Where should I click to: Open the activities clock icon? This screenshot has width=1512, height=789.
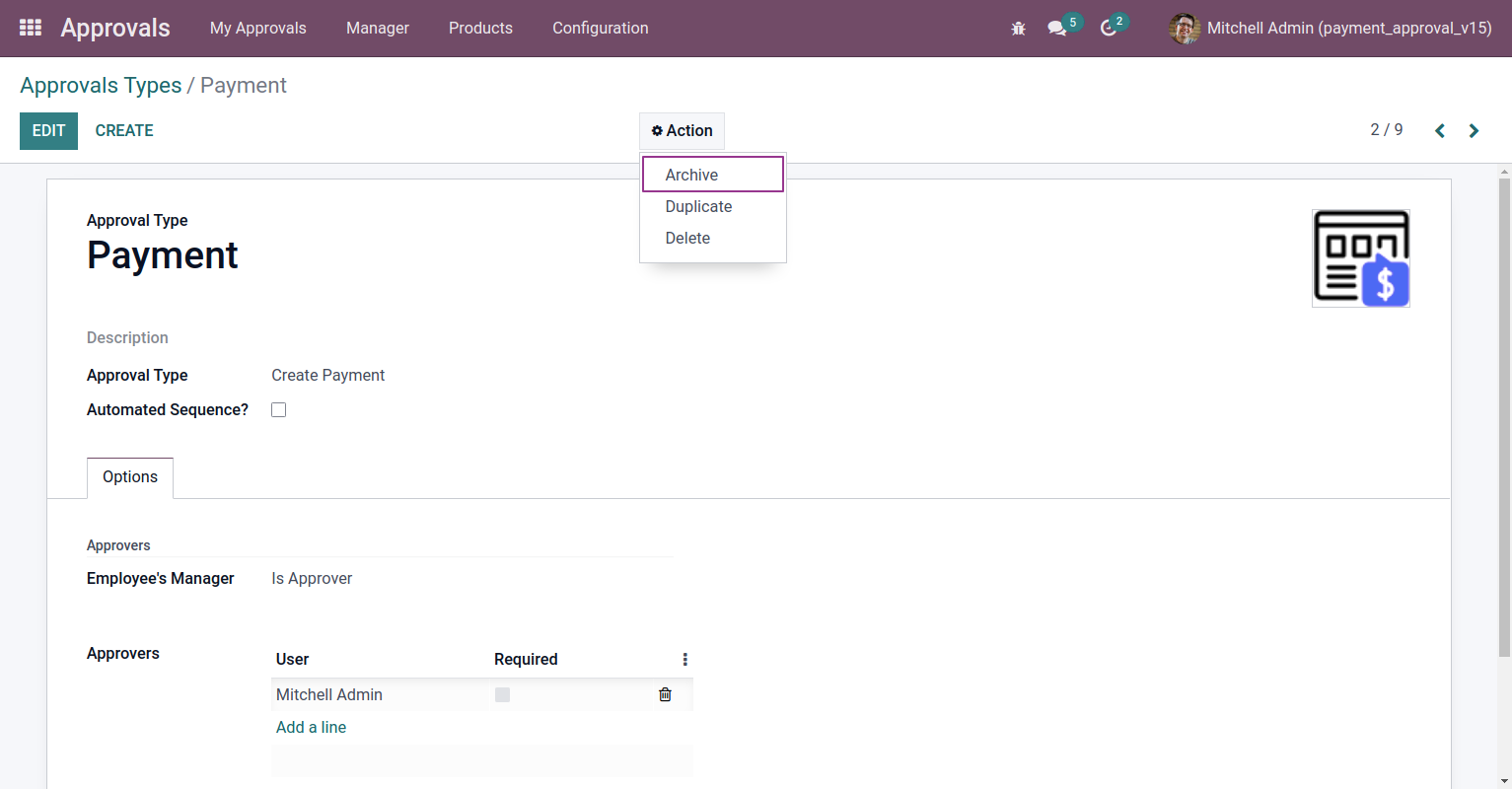[x=1109, y=29]
